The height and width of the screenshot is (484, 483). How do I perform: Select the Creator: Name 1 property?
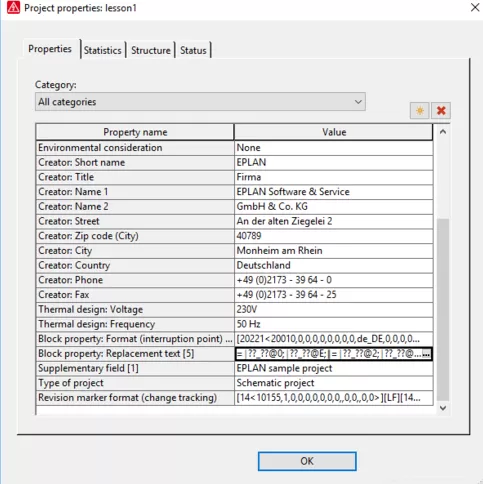point(135,192)
